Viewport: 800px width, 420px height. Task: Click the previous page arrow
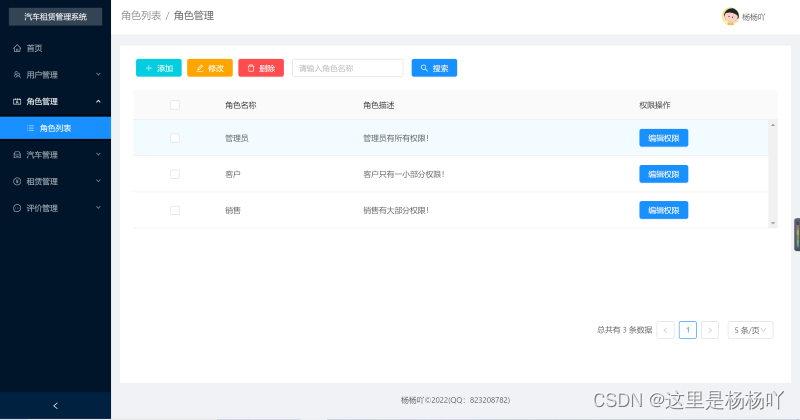[x=665, y=330]
